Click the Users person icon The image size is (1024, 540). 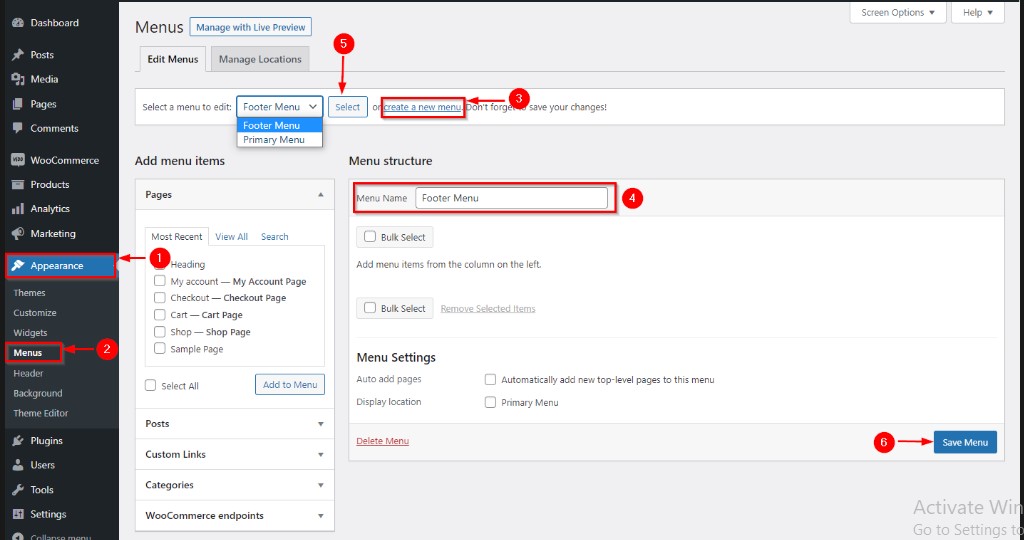click(18, 465)
